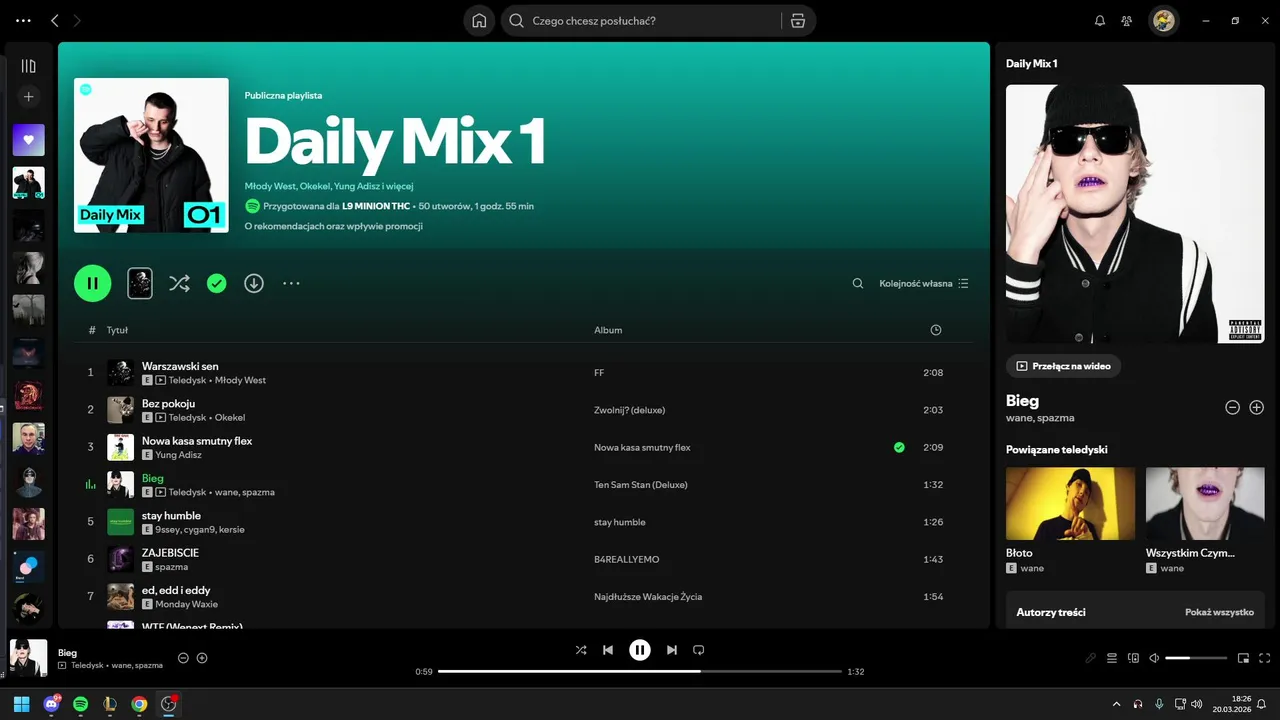The height and width of the screenshot is (720, 1280).
Task: Go to Spotify Home via house icon
Action: click(479, 20)
